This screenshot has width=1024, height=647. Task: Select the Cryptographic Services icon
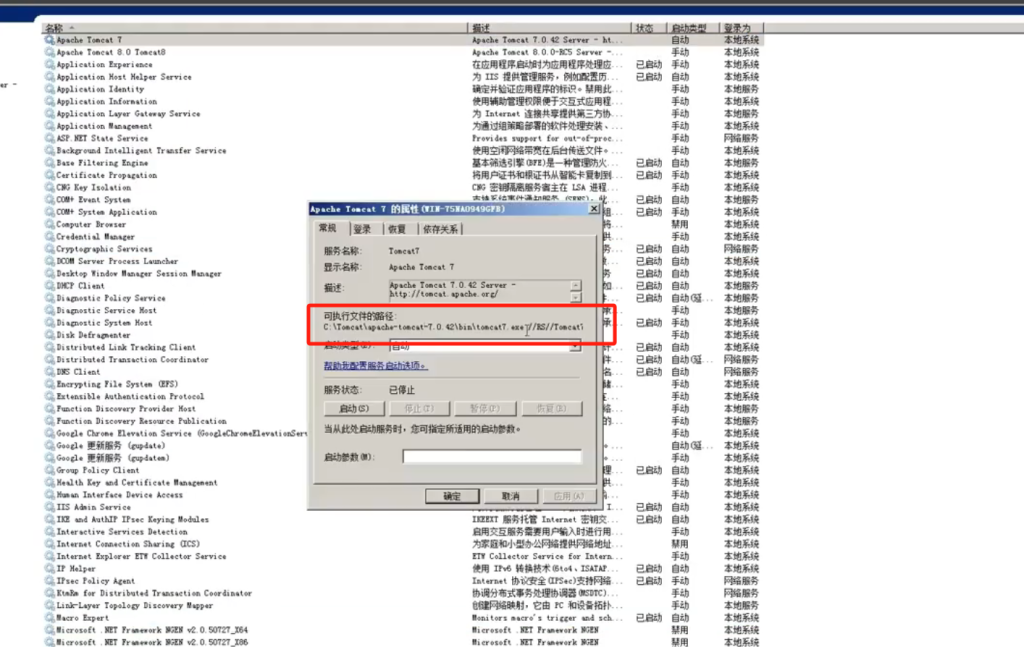click(50, 249)
